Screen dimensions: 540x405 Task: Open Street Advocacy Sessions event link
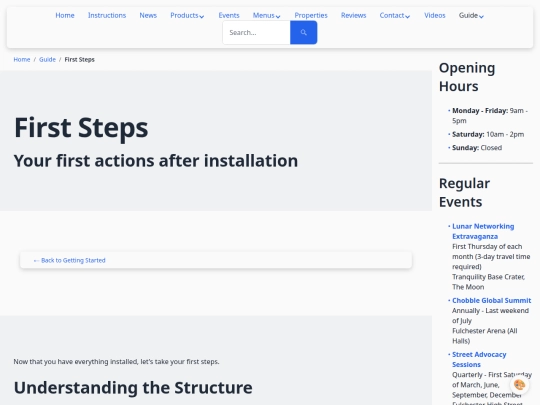479,359
